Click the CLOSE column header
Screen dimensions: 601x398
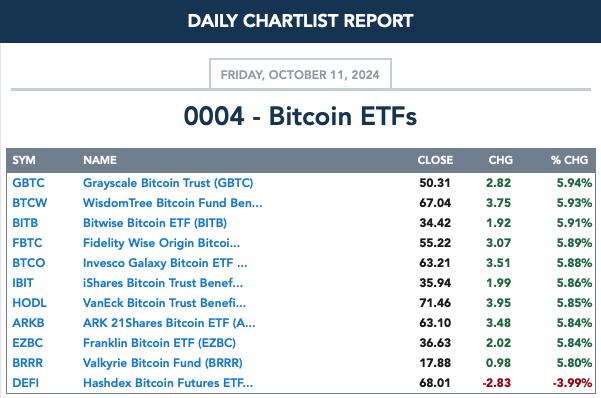coord(435,160)
